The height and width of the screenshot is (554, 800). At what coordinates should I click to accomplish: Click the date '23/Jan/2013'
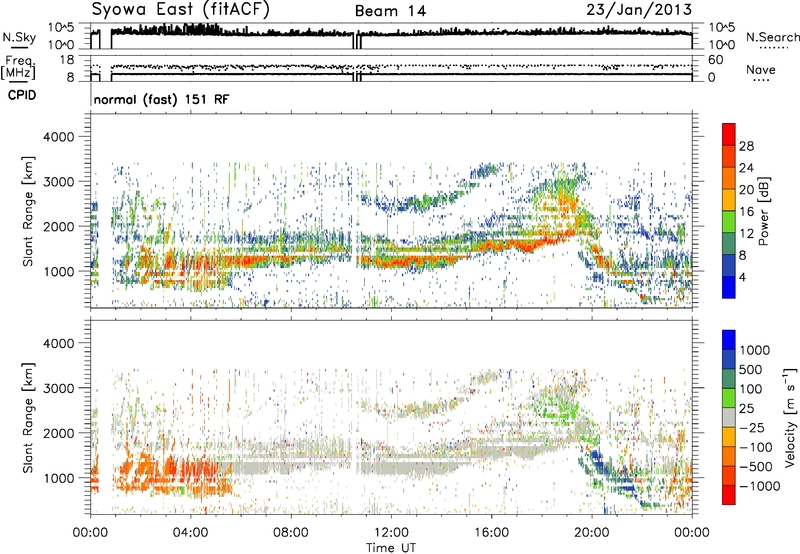click(639, 10)
